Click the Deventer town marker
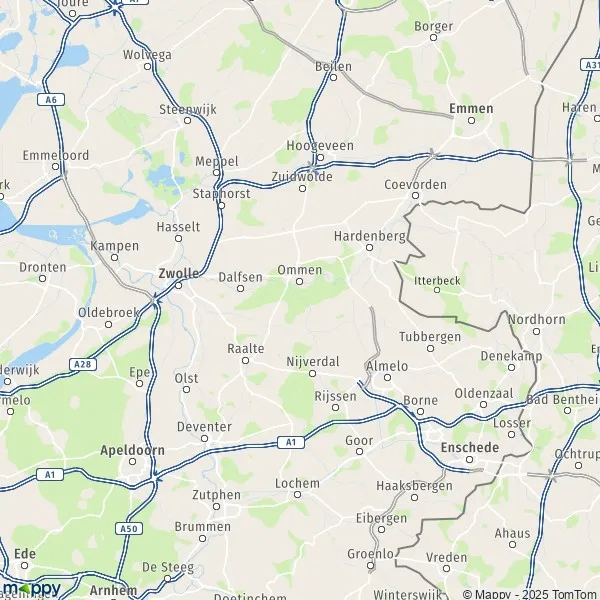 tap(205, 438)
